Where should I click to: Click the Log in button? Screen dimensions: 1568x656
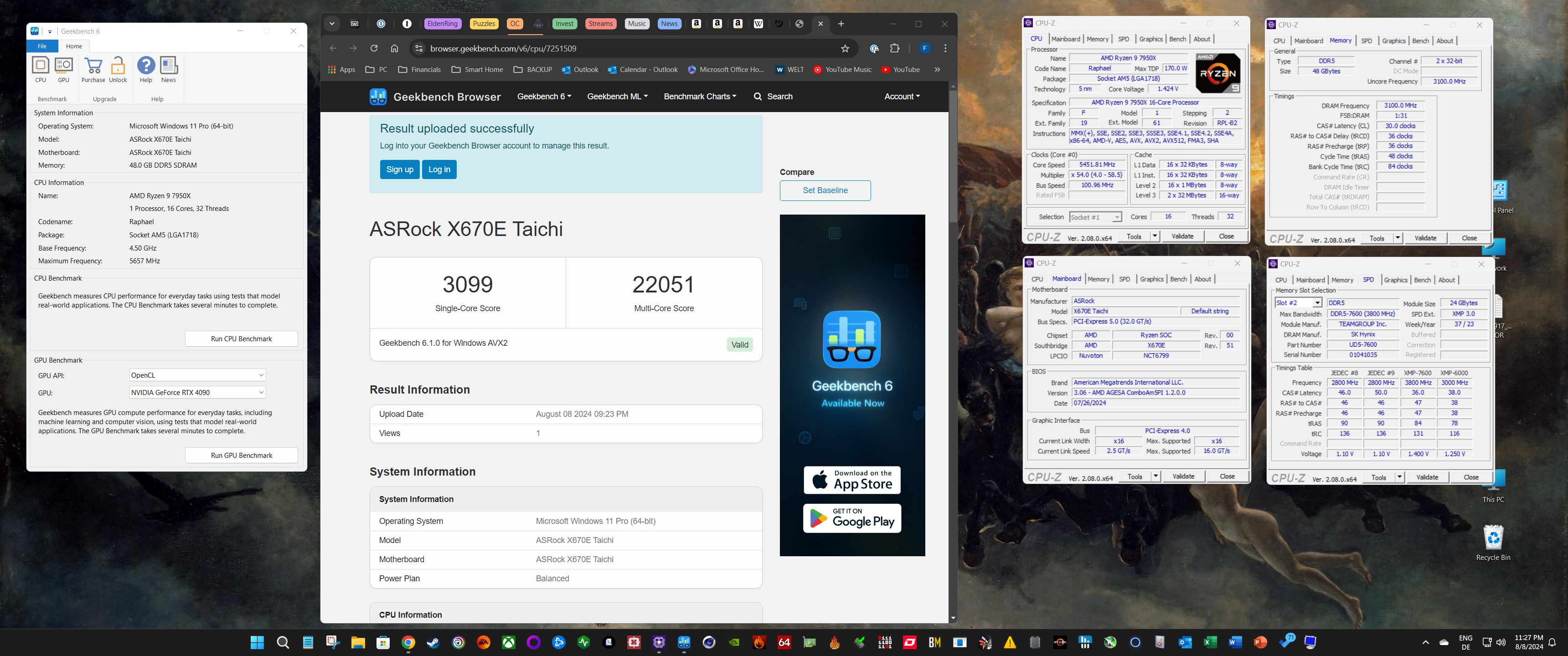click(439, 170)
